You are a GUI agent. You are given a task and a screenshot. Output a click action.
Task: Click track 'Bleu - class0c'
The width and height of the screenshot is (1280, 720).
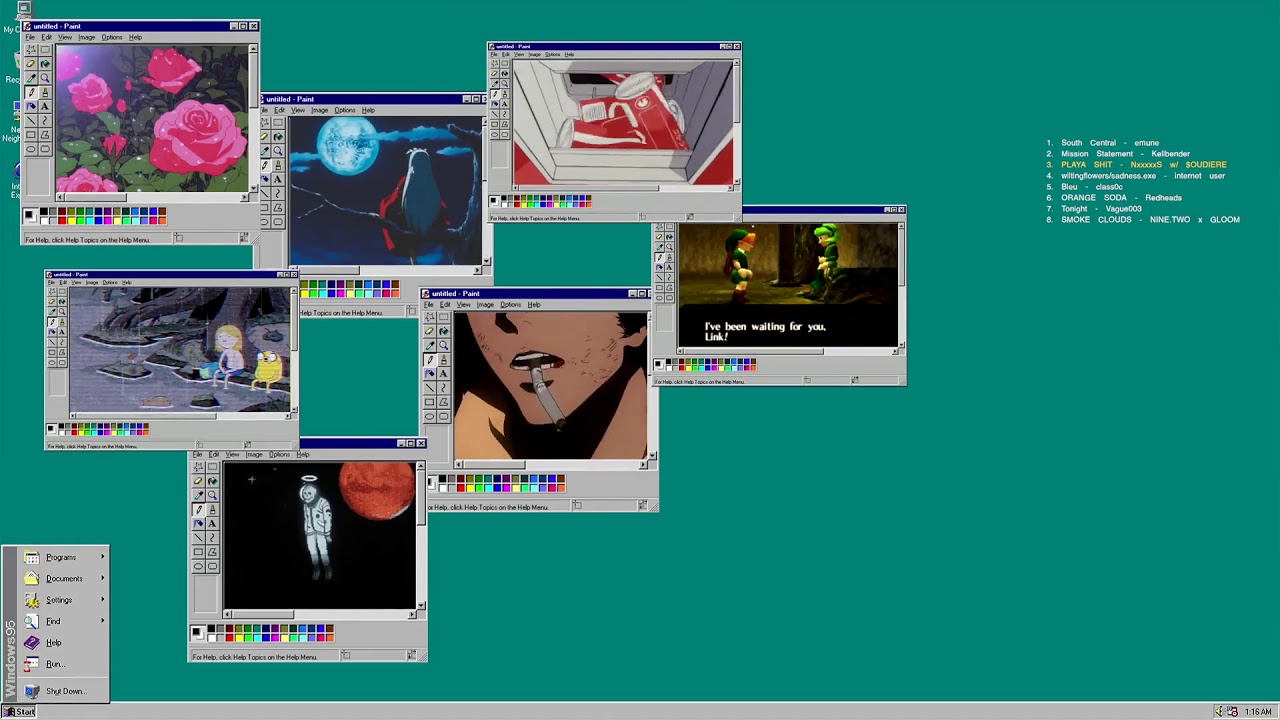[1092, 187]
